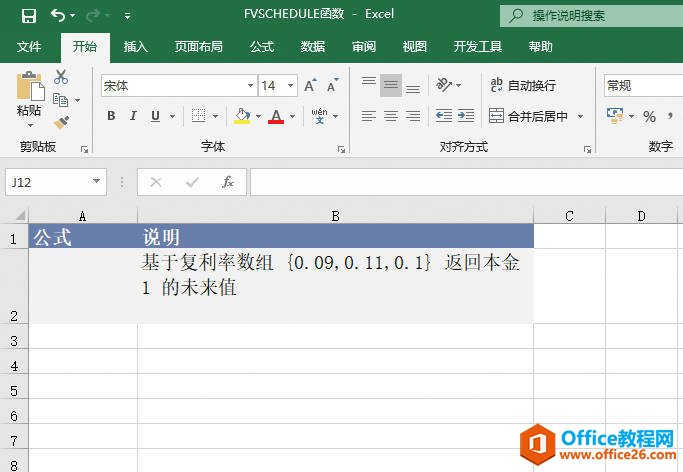Click the J12 Name Box field
This screenshot has width=683, height=472.
tap(47, 182)
